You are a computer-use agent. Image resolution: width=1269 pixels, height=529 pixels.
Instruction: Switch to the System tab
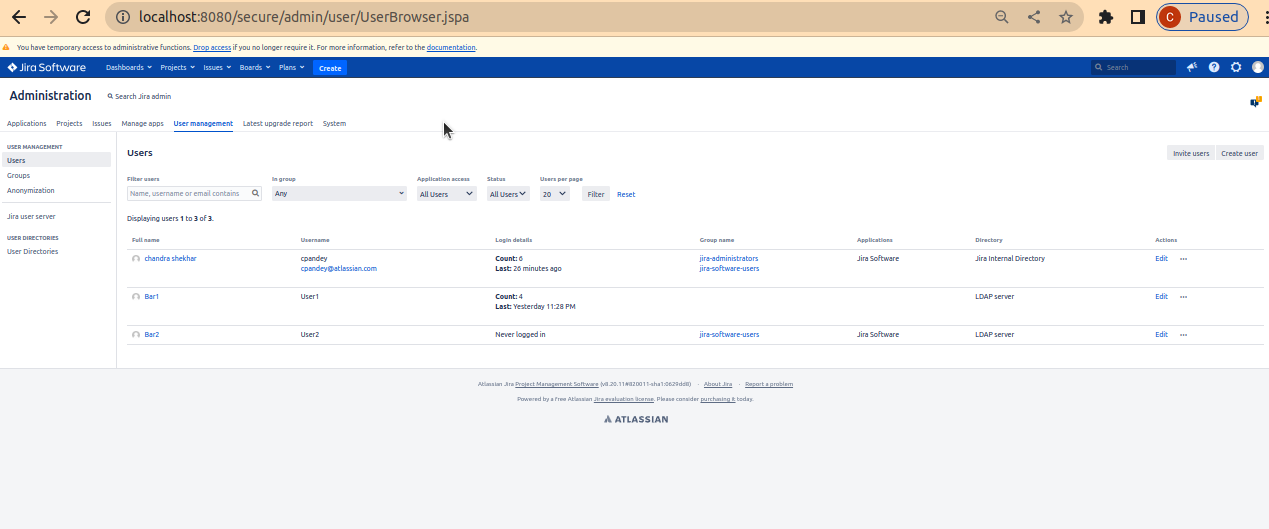coord(334,124)
